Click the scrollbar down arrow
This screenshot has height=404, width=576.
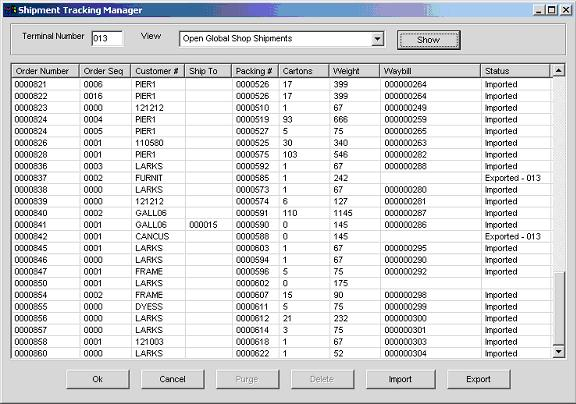(x=558, y=352)
